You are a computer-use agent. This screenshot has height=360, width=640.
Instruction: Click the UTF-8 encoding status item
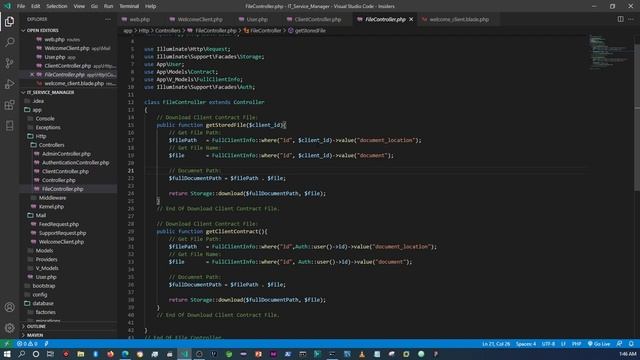(x=548, y=344)
